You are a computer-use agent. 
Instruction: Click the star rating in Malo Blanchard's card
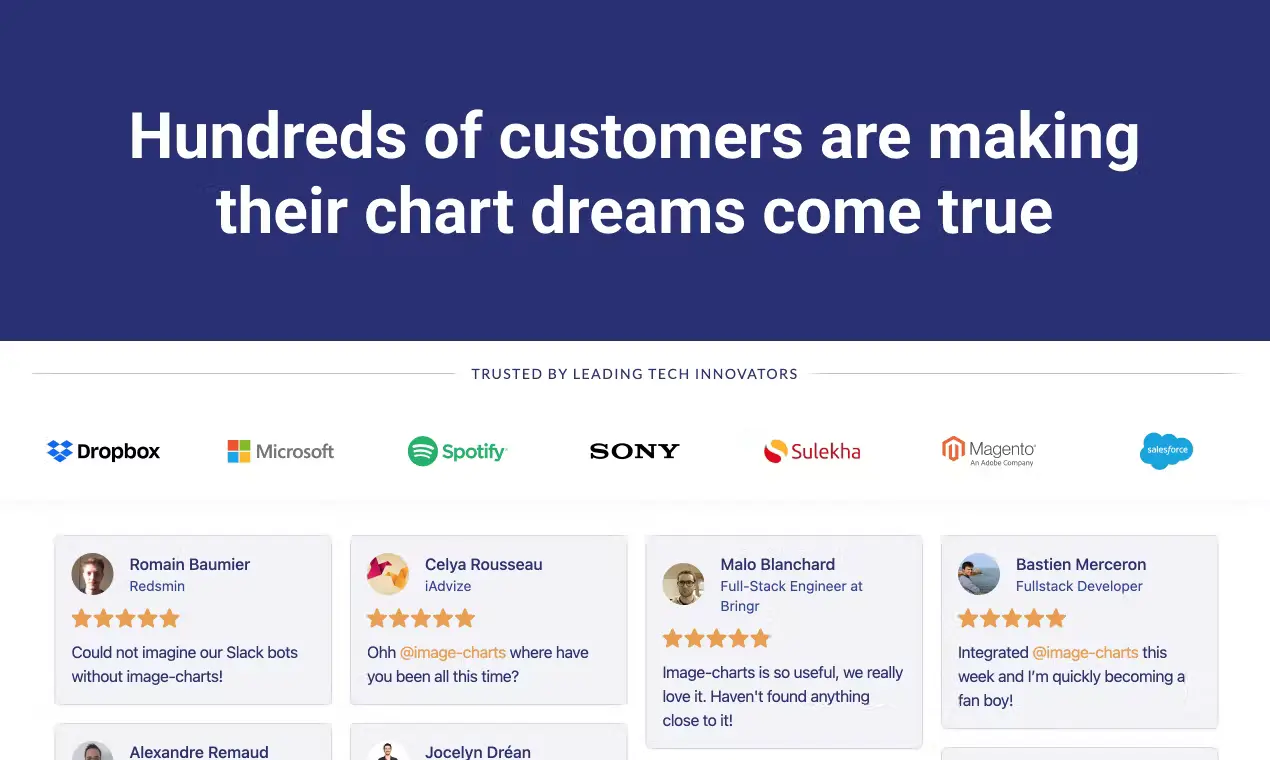717,638
